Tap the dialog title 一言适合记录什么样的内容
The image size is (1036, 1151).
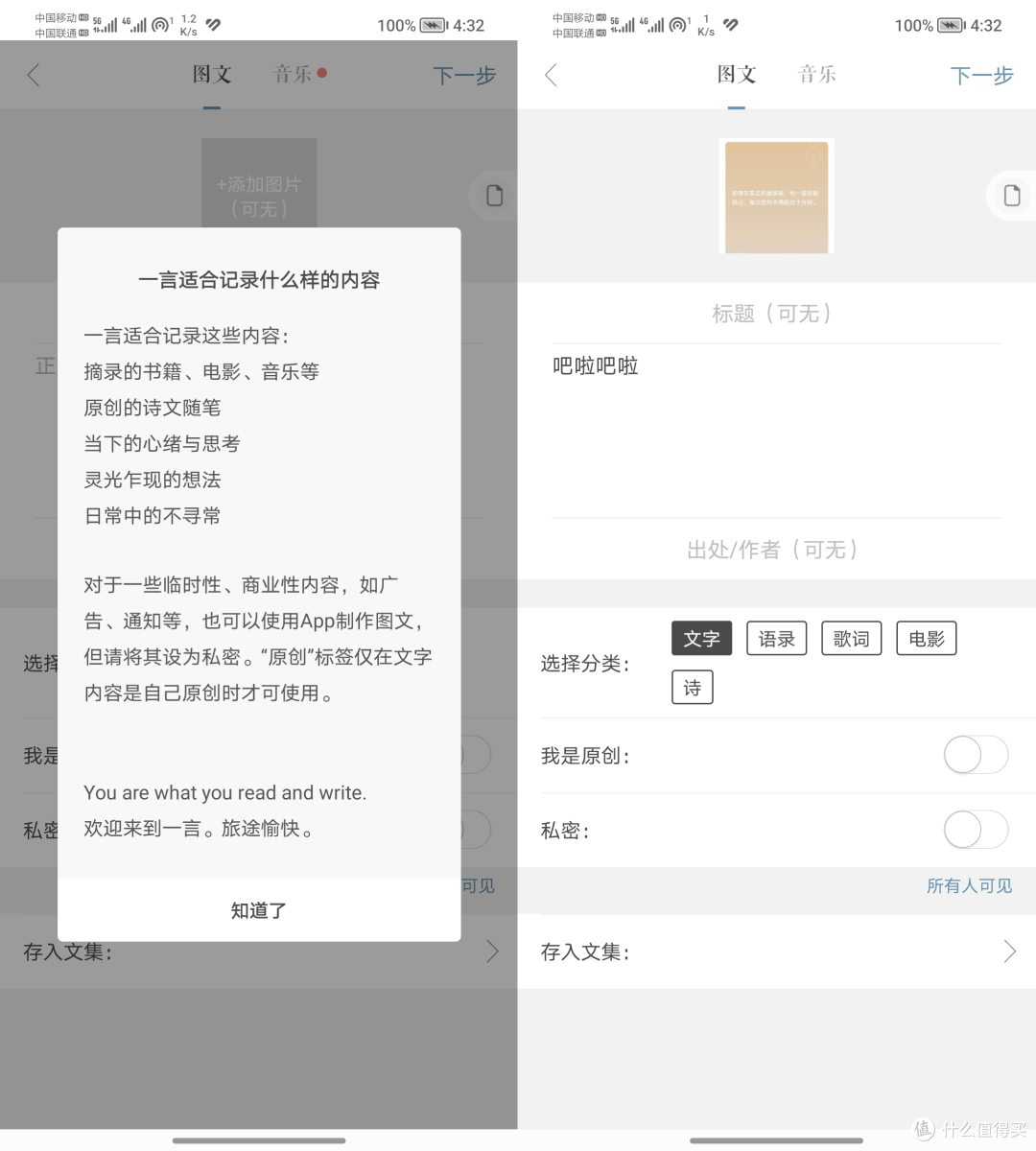tap(259, 280)
